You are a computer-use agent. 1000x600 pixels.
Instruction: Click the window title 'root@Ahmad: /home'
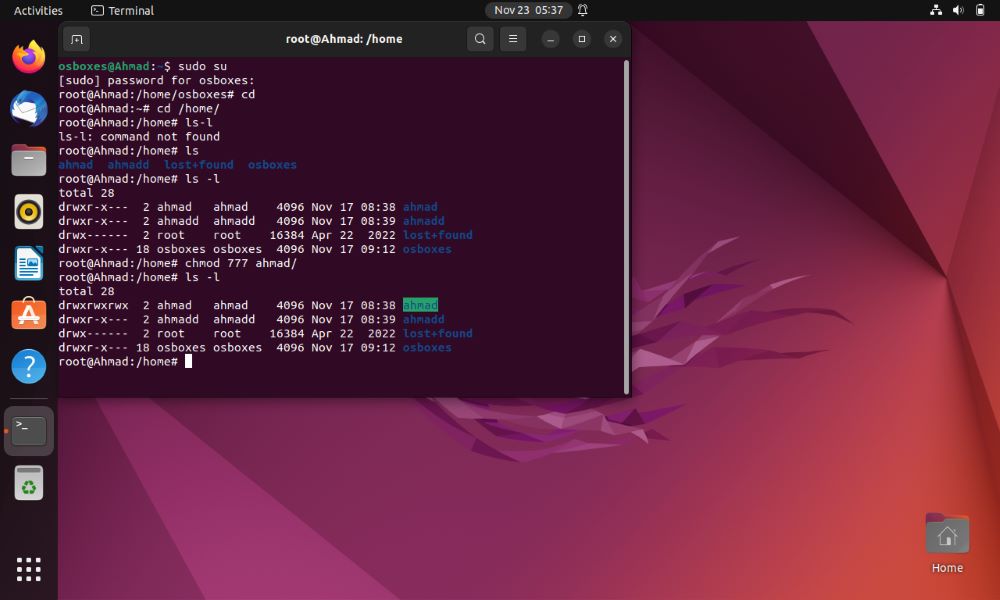[344, 39]
